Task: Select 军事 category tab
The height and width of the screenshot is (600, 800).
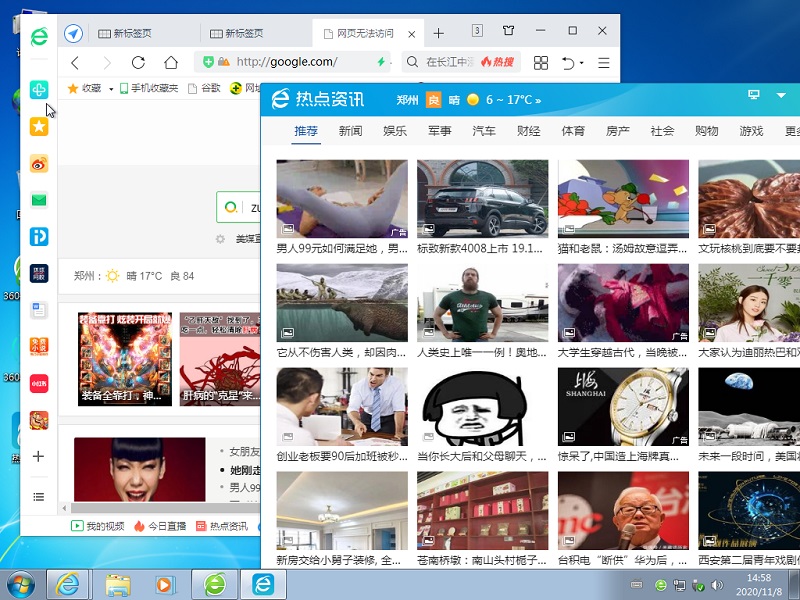Action: pyautogui.click(x=439, y=131)
